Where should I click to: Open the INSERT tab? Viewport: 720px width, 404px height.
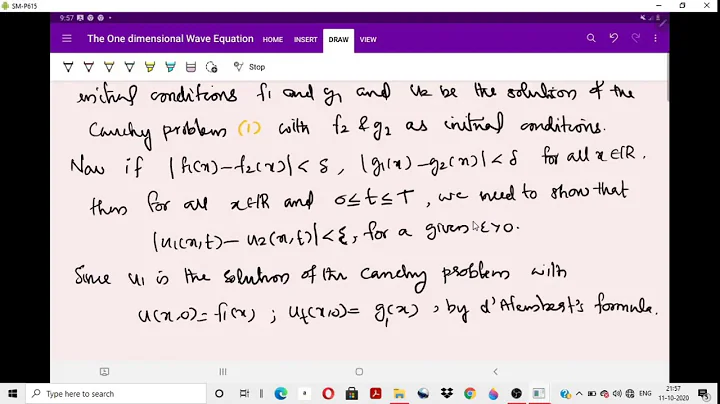[x=305, y=39]
